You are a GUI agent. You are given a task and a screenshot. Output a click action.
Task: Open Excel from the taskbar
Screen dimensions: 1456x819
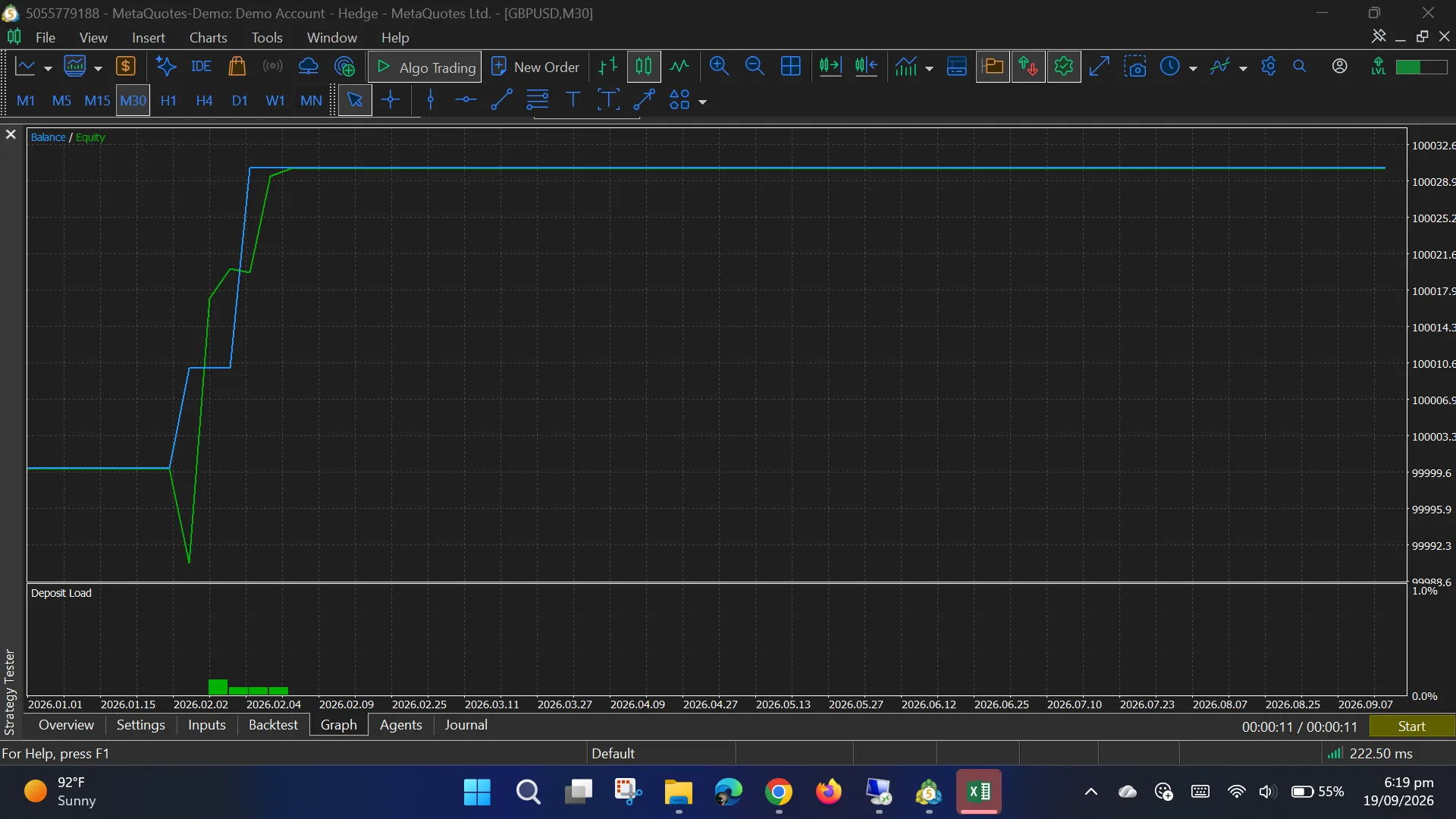point(978,792)
